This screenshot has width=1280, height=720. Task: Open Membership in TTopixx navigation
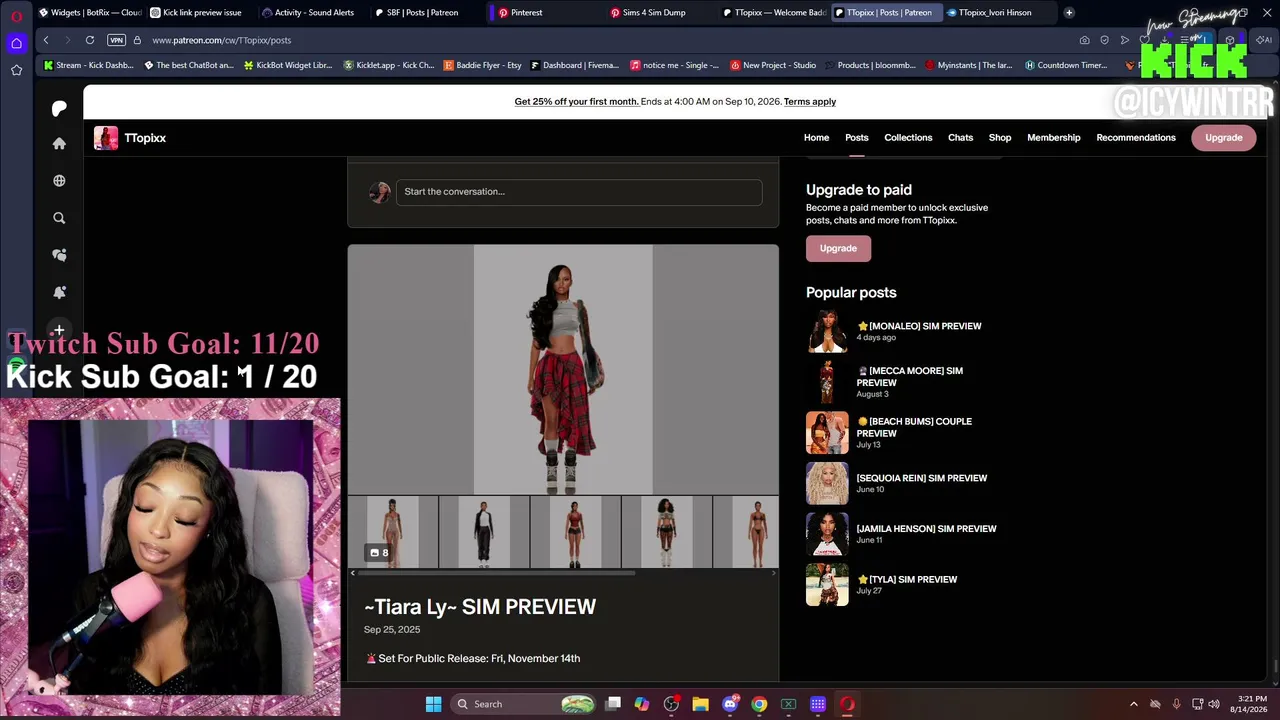pyautogui.click(x=1054, y=138)
